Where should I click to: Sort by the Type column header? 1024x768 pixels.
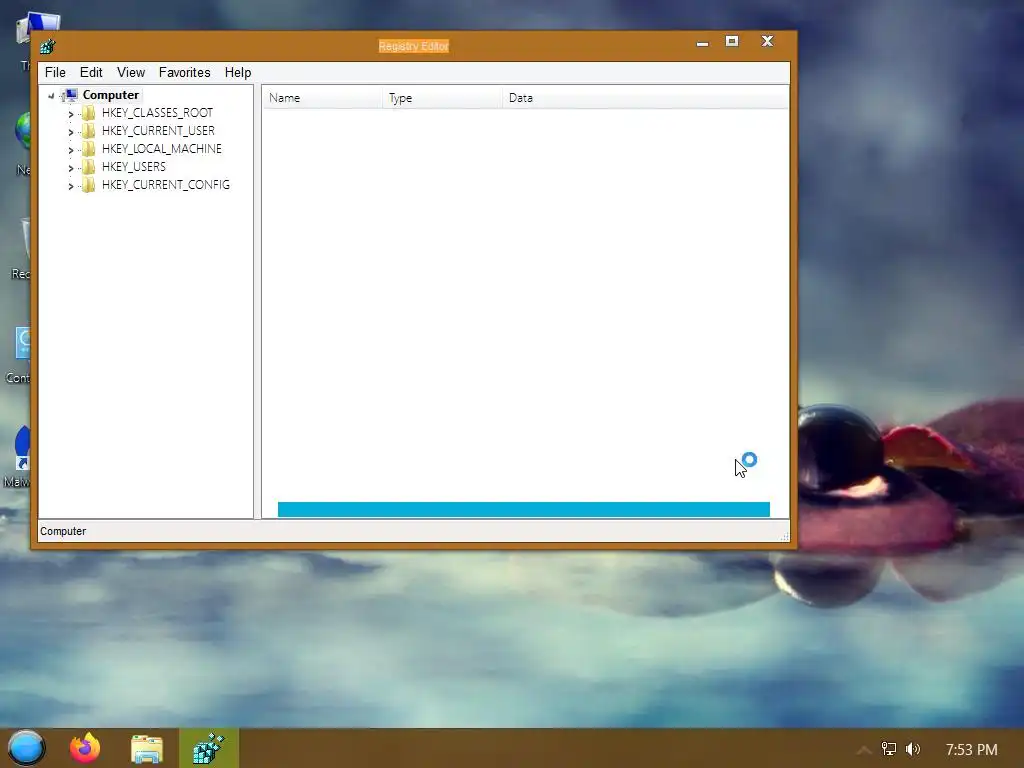442,98
